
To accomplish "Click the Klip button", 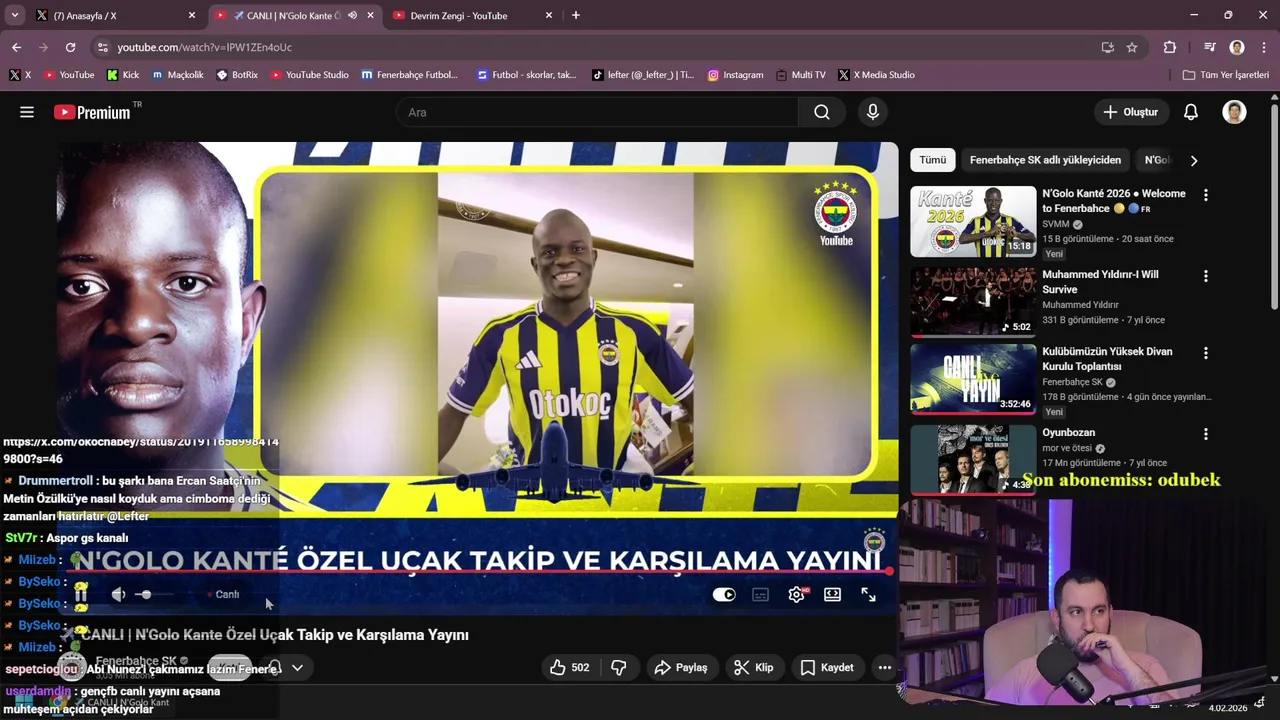I will [753, 667].
